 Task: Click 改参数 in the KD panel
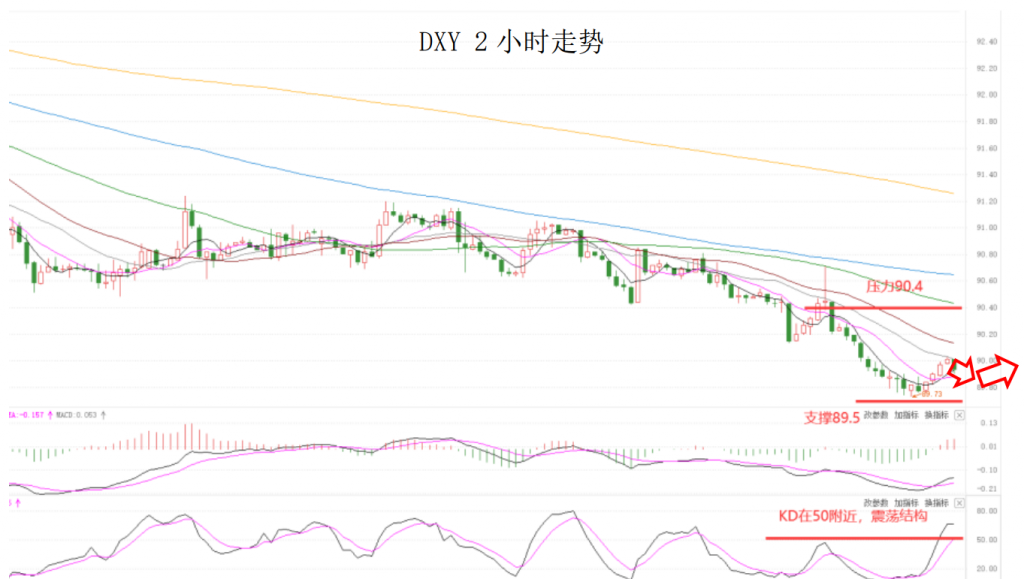pyautogui.click(x=876, y=503)
